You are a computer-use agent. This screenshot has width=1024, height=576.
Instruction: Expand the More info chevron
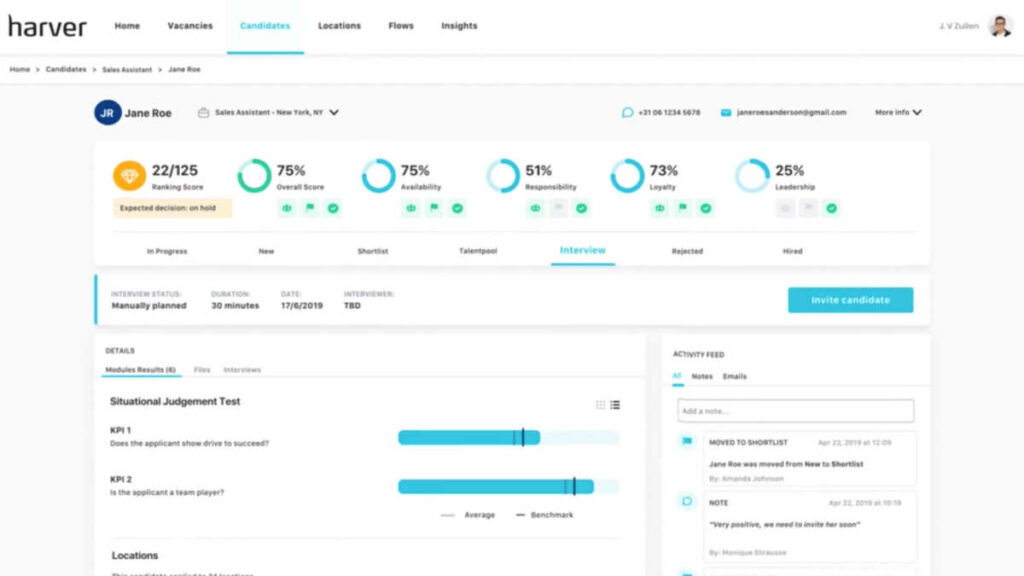coord(918,112)
